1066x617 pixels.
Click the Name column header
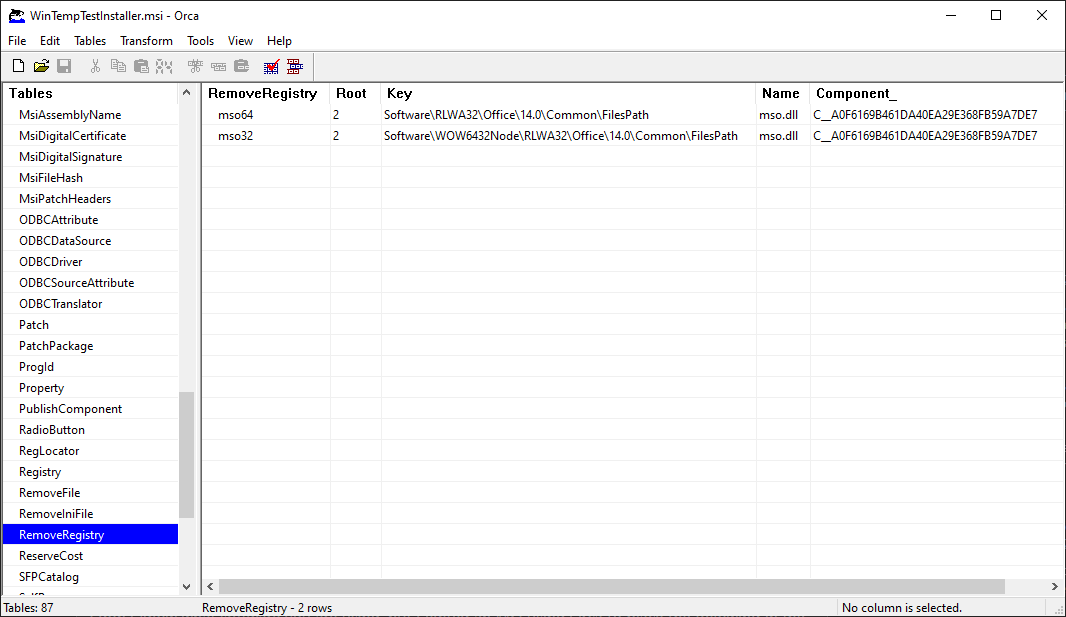coord(783,93)
